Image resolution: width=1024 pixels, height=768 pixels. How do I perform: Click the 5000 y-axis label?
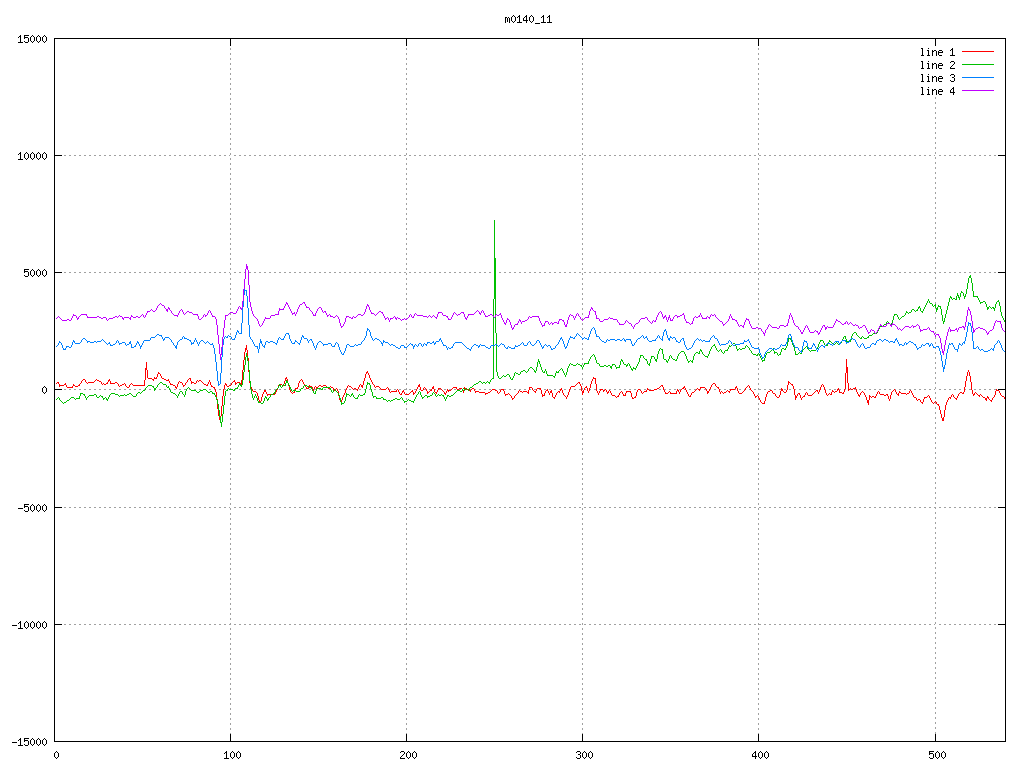point(35,273)
